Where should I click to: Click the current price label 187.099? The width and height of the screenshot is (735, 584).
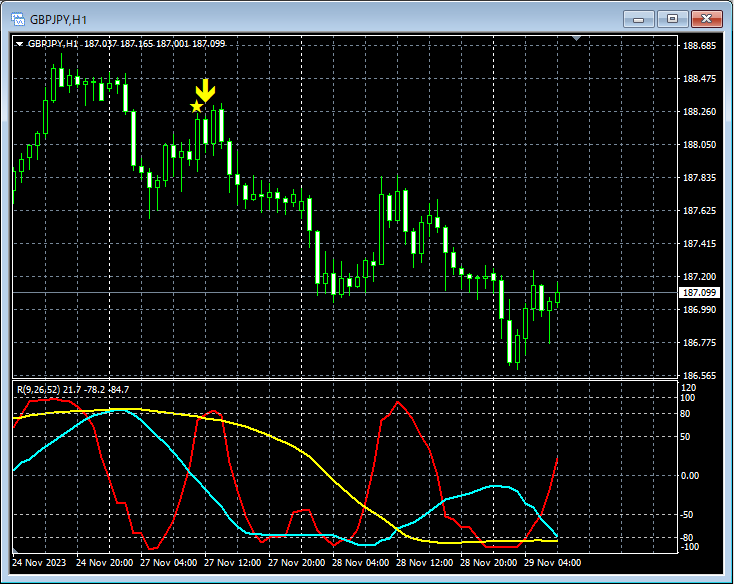pos(699,292)
